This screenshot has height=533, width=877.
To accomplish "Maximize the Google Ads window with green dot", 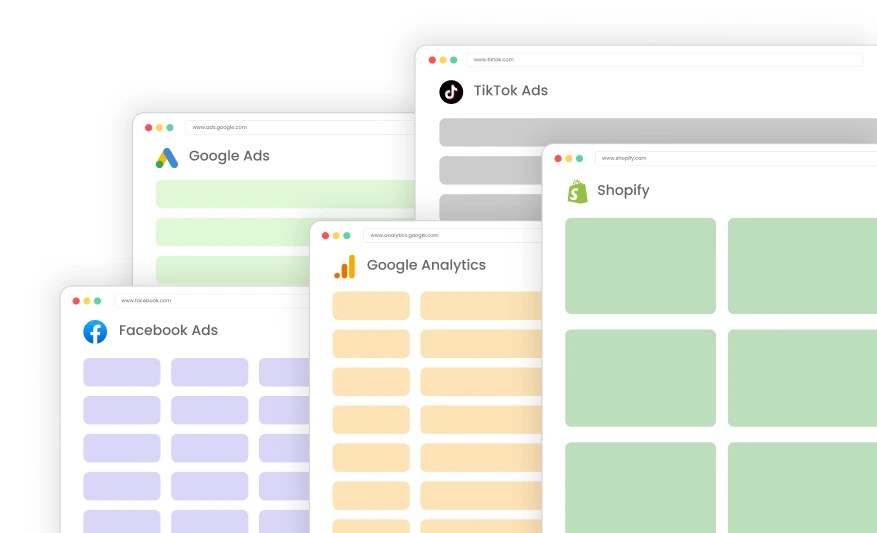I will tap(170, 128).
